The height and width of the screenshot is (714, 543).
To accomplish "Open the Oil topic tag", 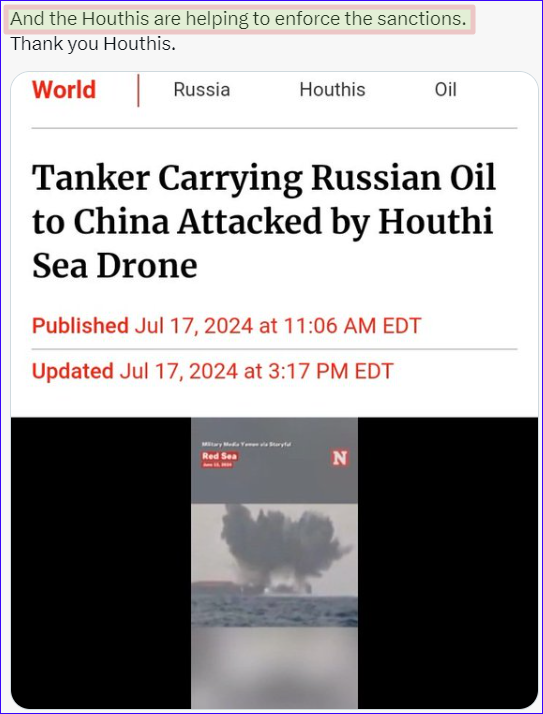I will click(446, 89).
